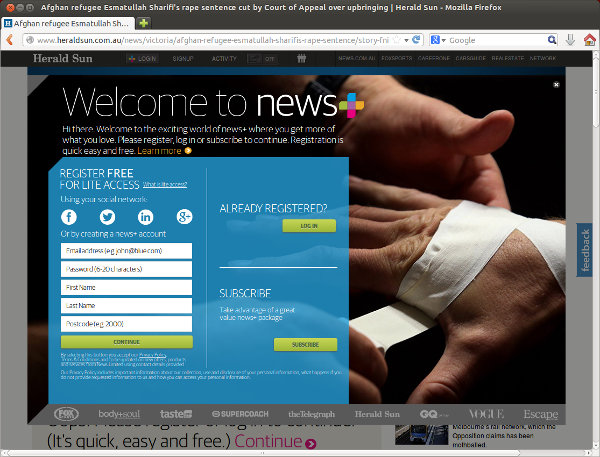The height and width of the screenshot is (457, 600).
Task: Click the Email address input field
Action: point(126,251)
